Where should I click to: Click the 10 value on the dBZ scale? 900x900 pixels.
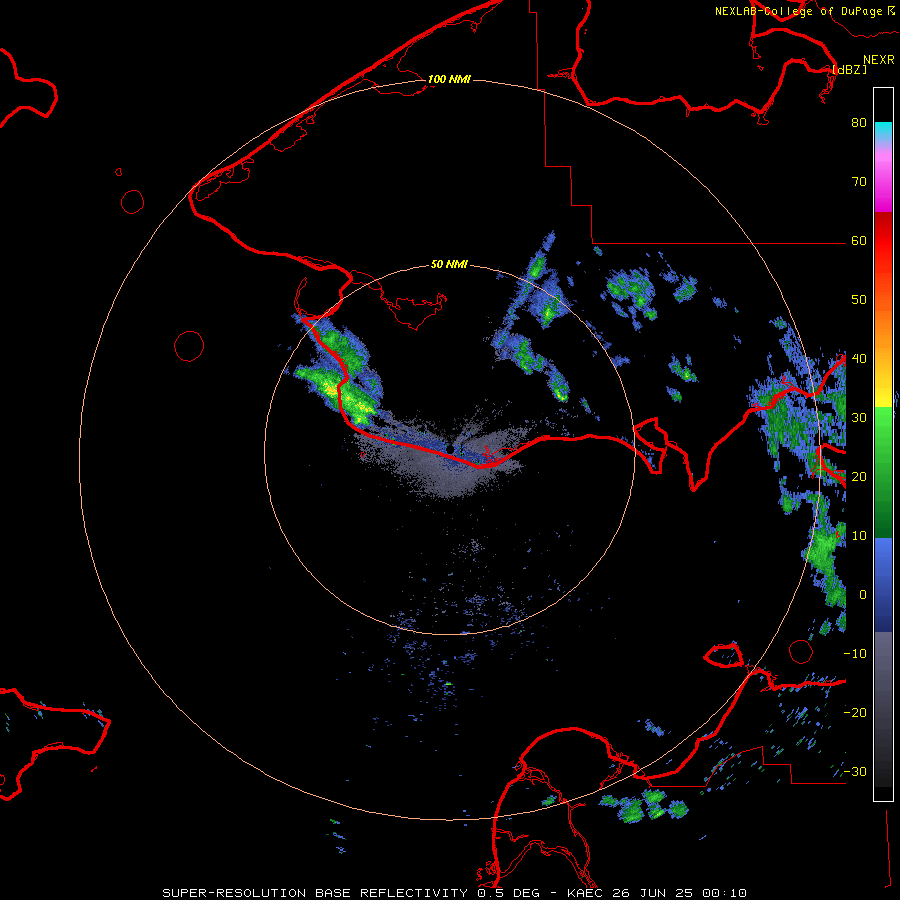tap(859, 536)
